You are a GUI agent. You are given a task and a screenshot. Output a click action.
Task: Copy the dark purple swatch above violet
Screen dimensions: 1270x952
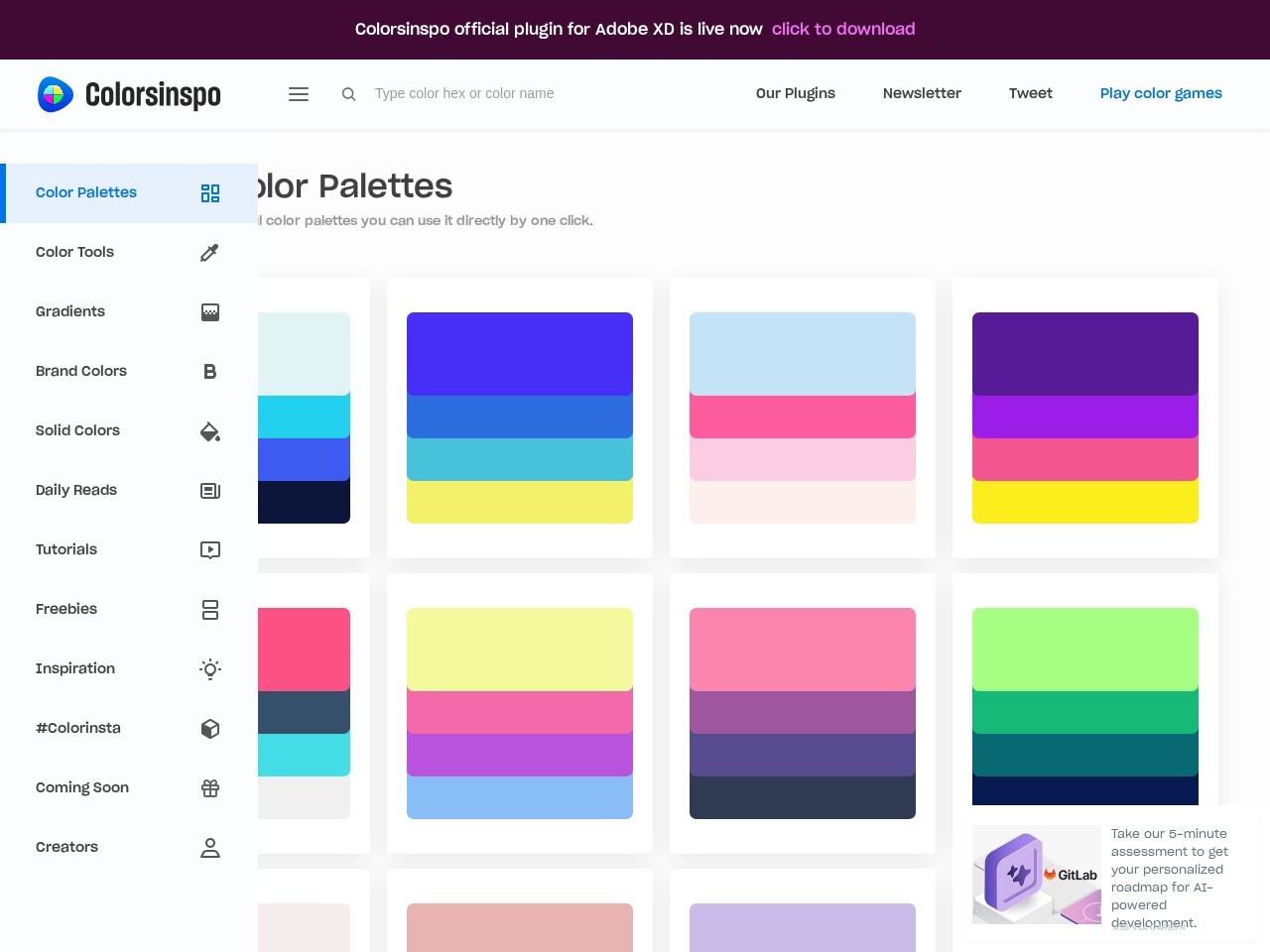[1085, 354]
